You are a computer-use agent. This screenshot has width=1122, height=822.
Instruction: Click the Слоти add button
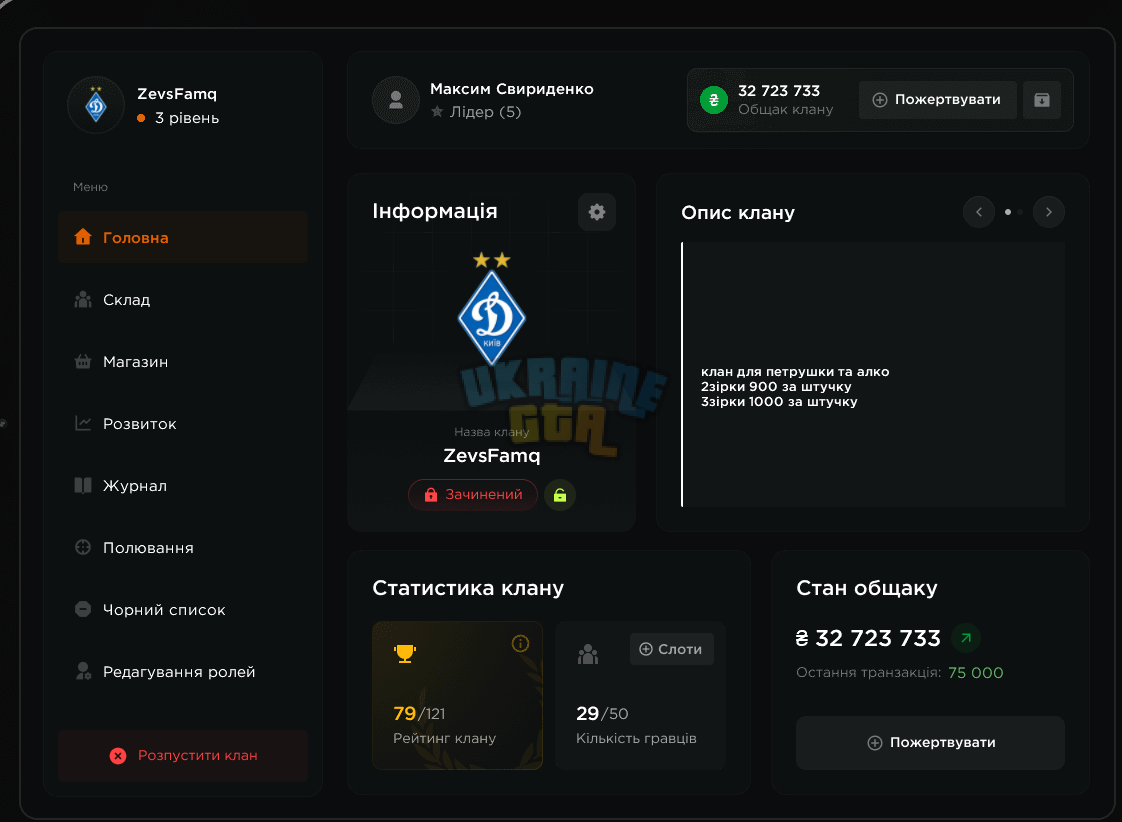tap(671, 649)
